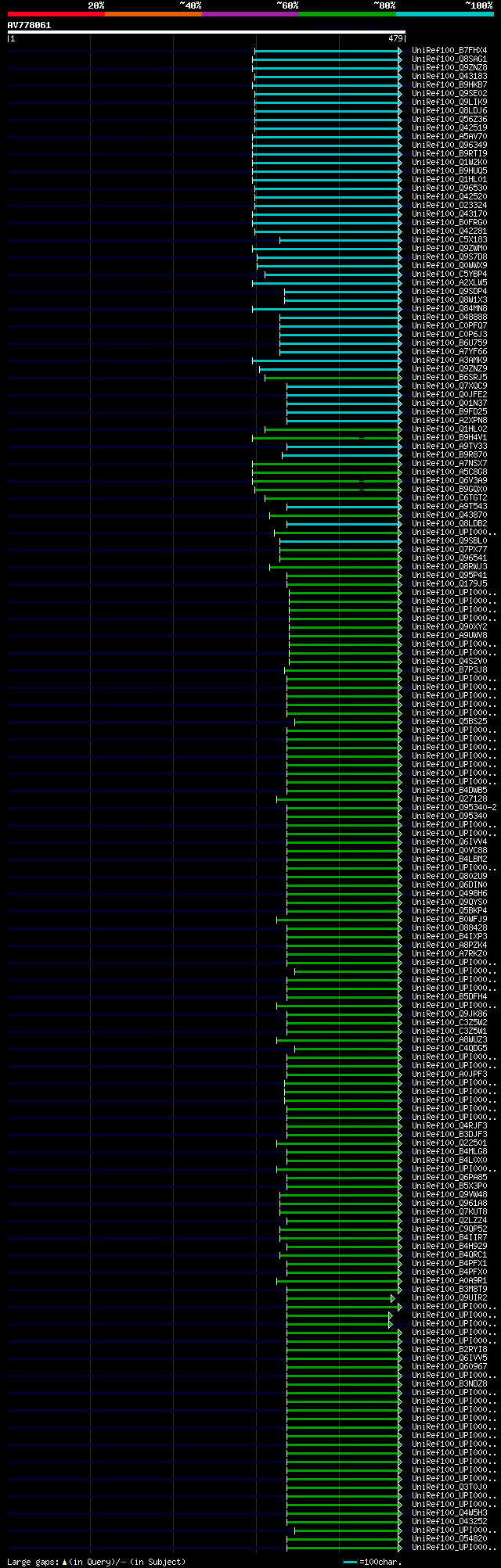Open hit UniRef100_Q7XQC9
The width and height of the screenshot is (501, 1568).
449,386
